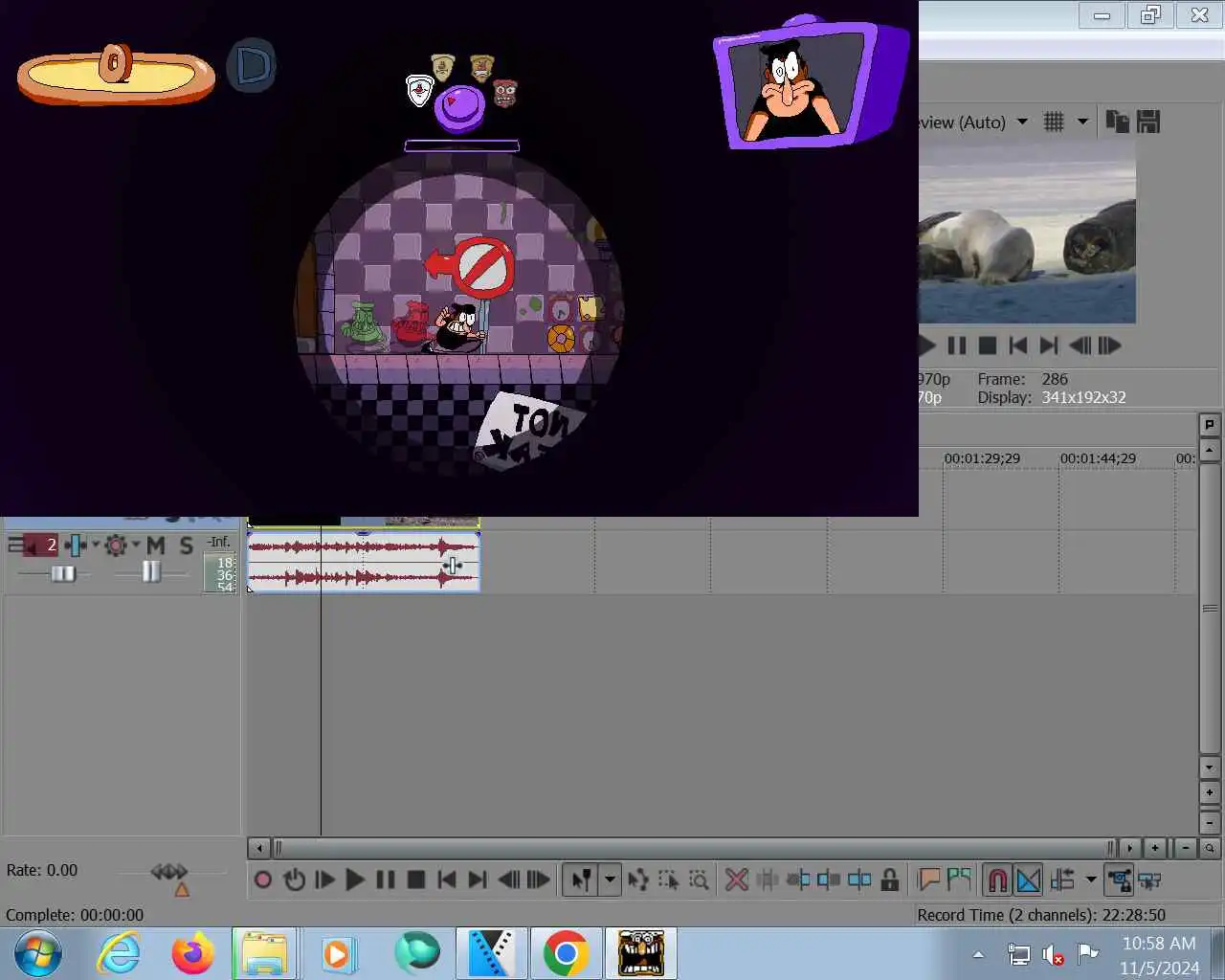Click the Trim End button
Image resolution: width=1225 pixels, height=980 pixels.
829,880
